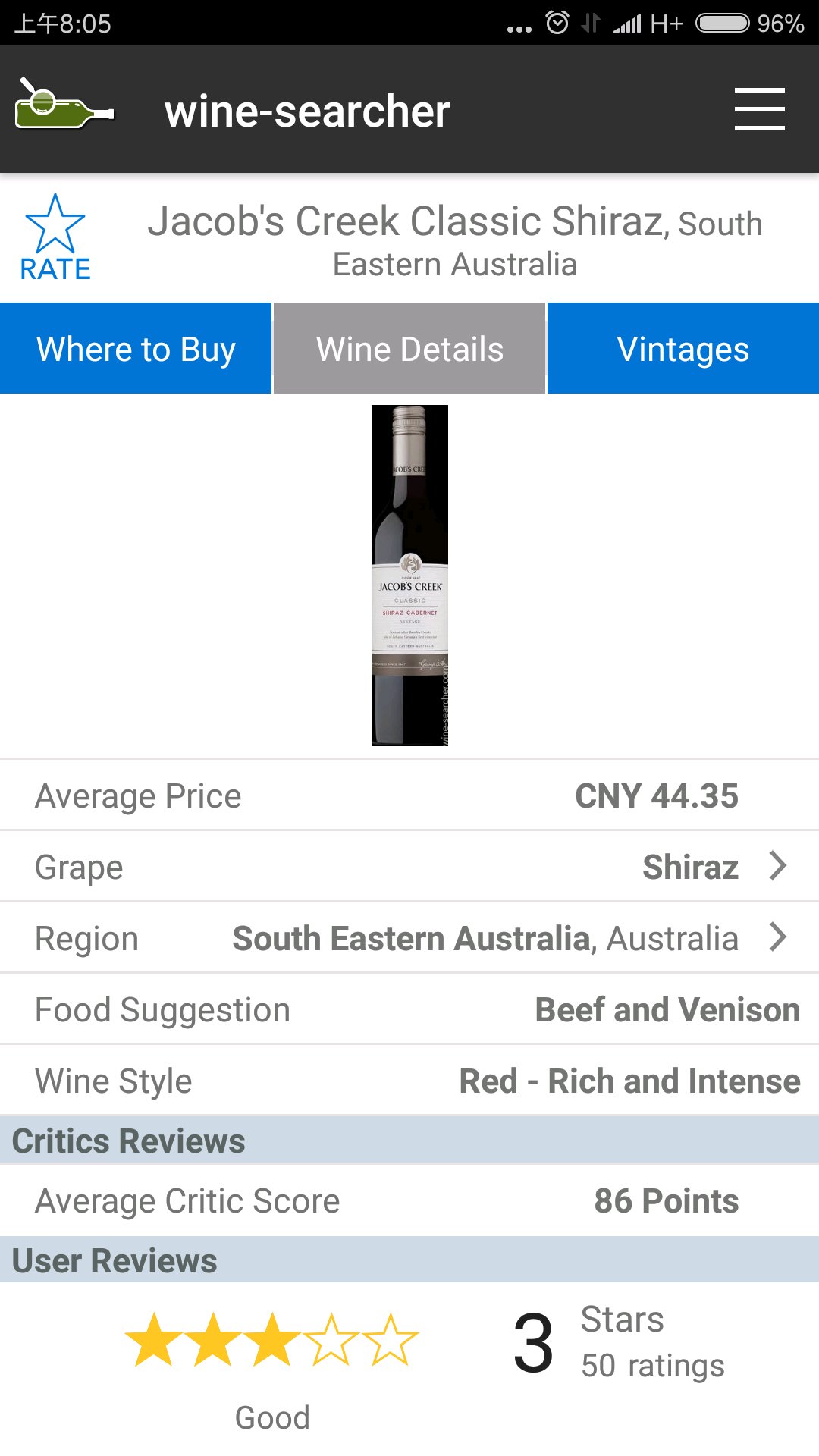Tap the fifth empty rating star
819x1456 pixels.
point(391,1340)
